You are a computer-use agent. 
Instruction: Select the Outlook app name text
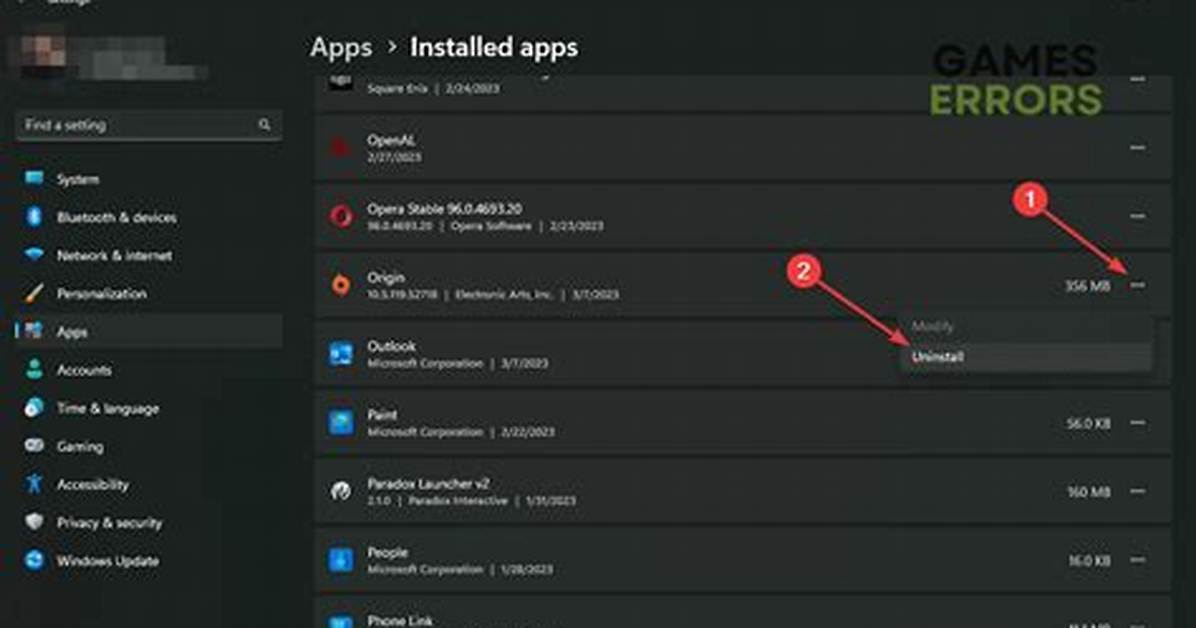click(391, 346)
